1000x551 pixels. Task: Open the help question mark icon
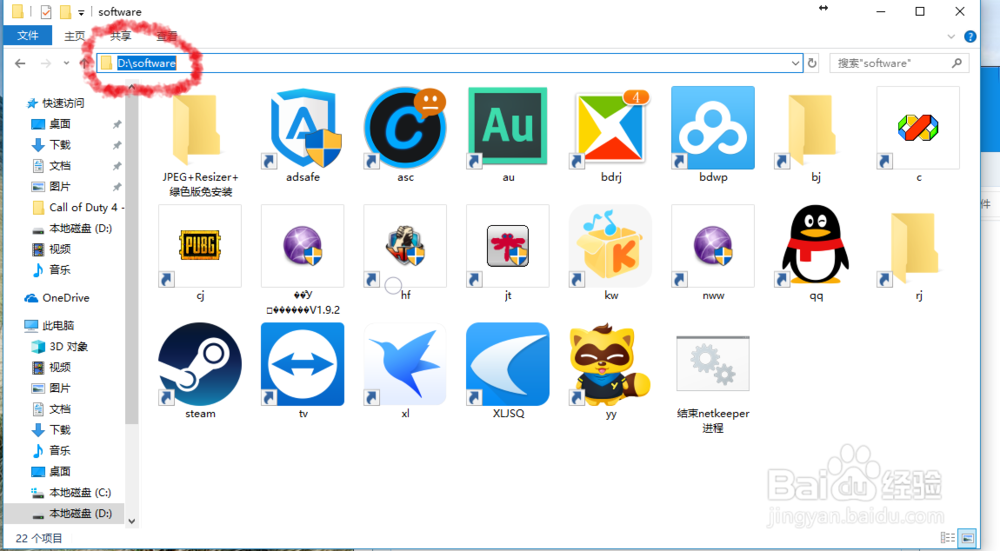pos(970,36)
